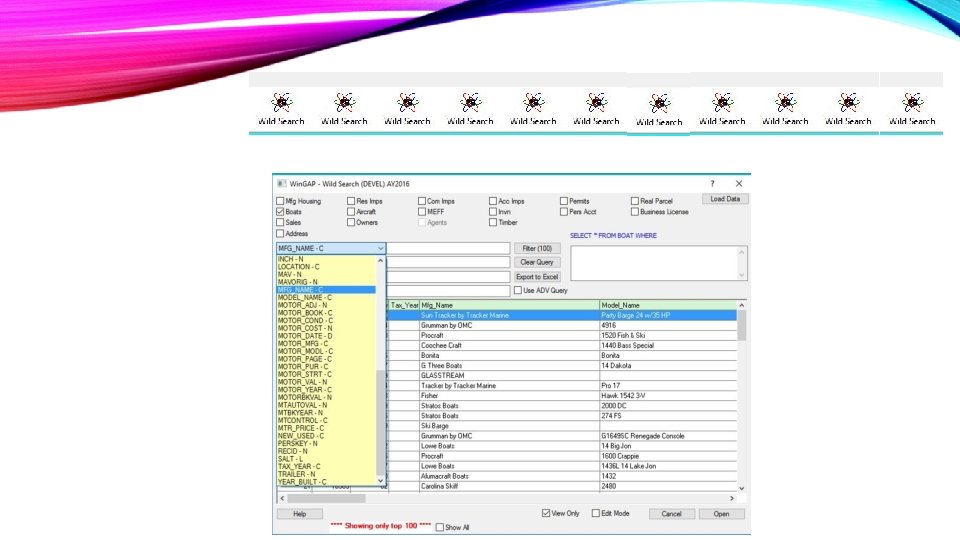This screenshot has height=540, width=960.
Task: Tick the Real Parcel checkbox
Action: coord(635,201)
